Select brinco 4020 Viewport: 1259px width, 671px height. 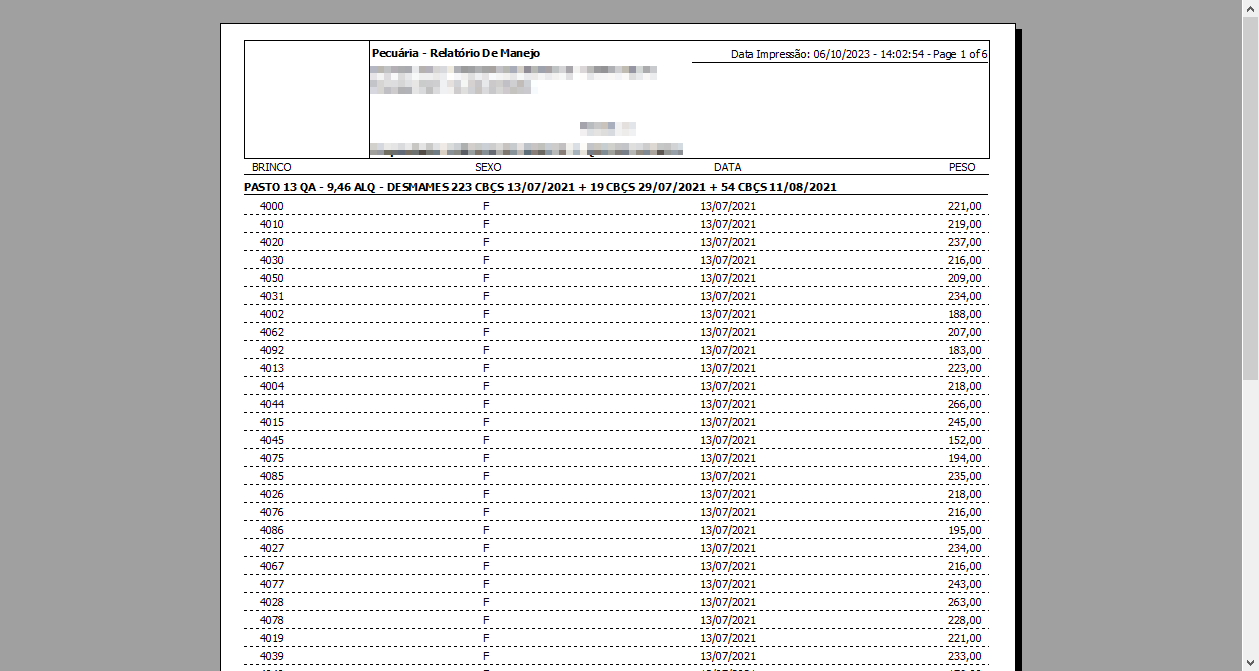[x=272, y=242]
